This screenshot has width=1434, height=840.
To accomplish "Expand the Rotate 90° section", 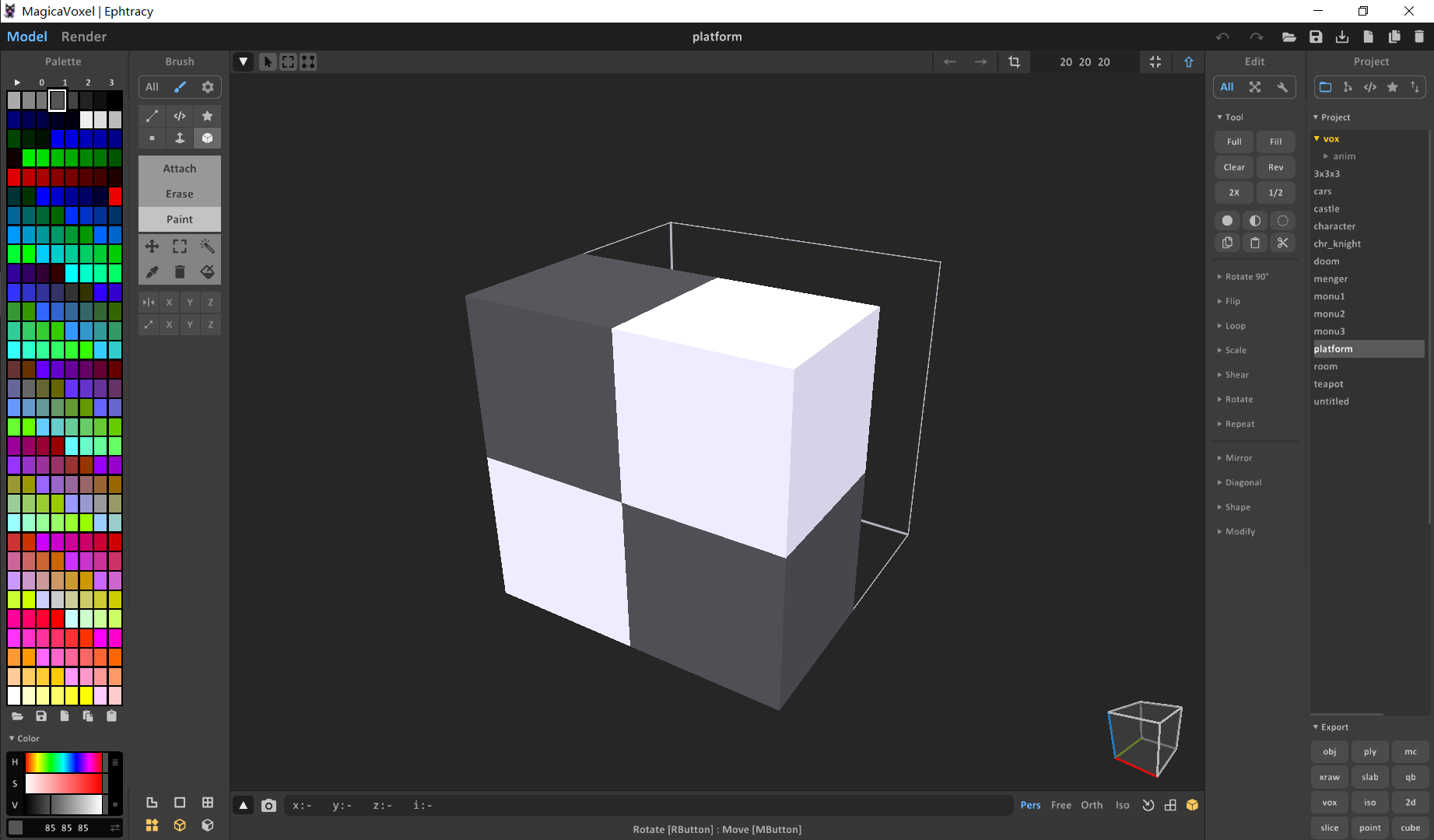I will point(1246,276).
